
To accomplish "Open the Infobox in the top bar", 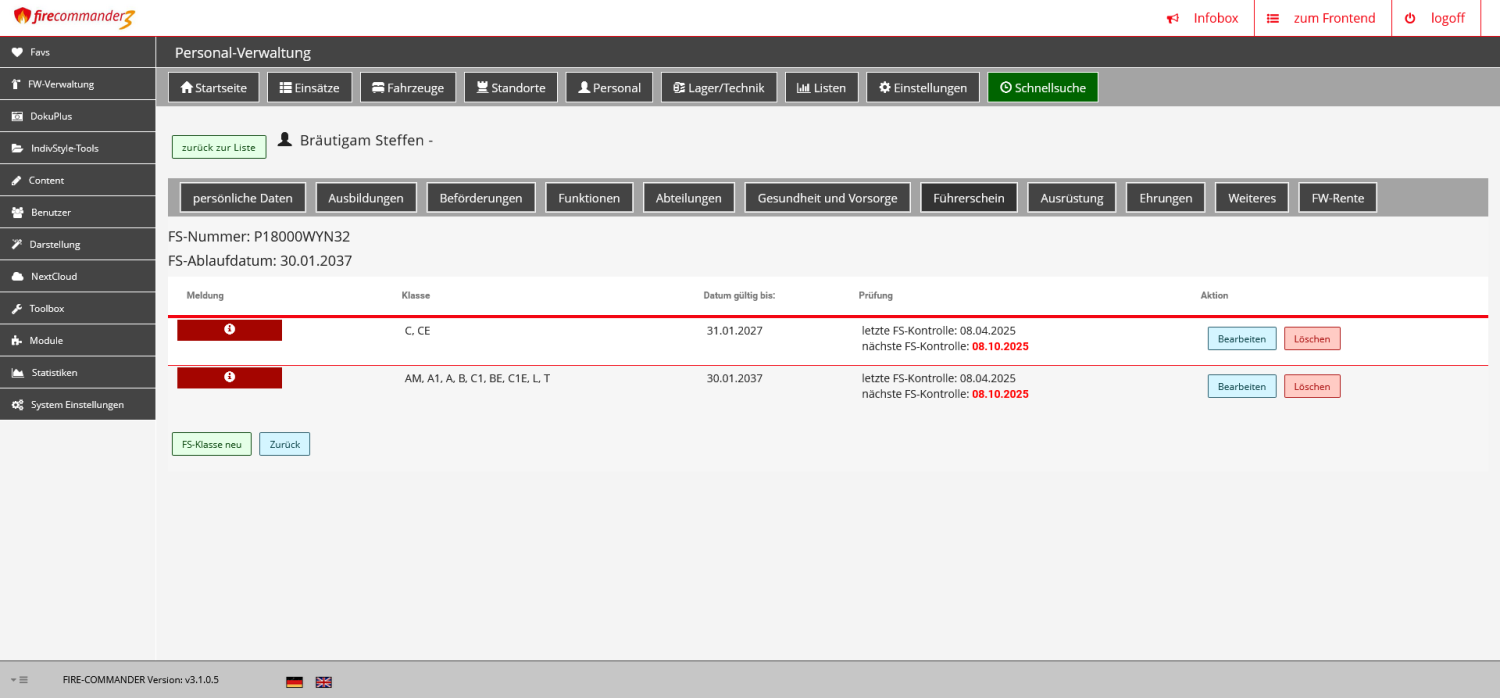I will point(1203,18).
